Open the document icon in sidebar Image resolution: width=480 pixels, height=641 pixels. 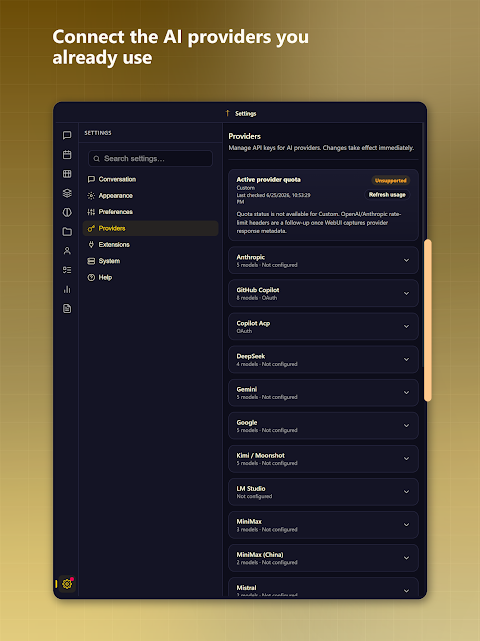(x=67, y=309)
